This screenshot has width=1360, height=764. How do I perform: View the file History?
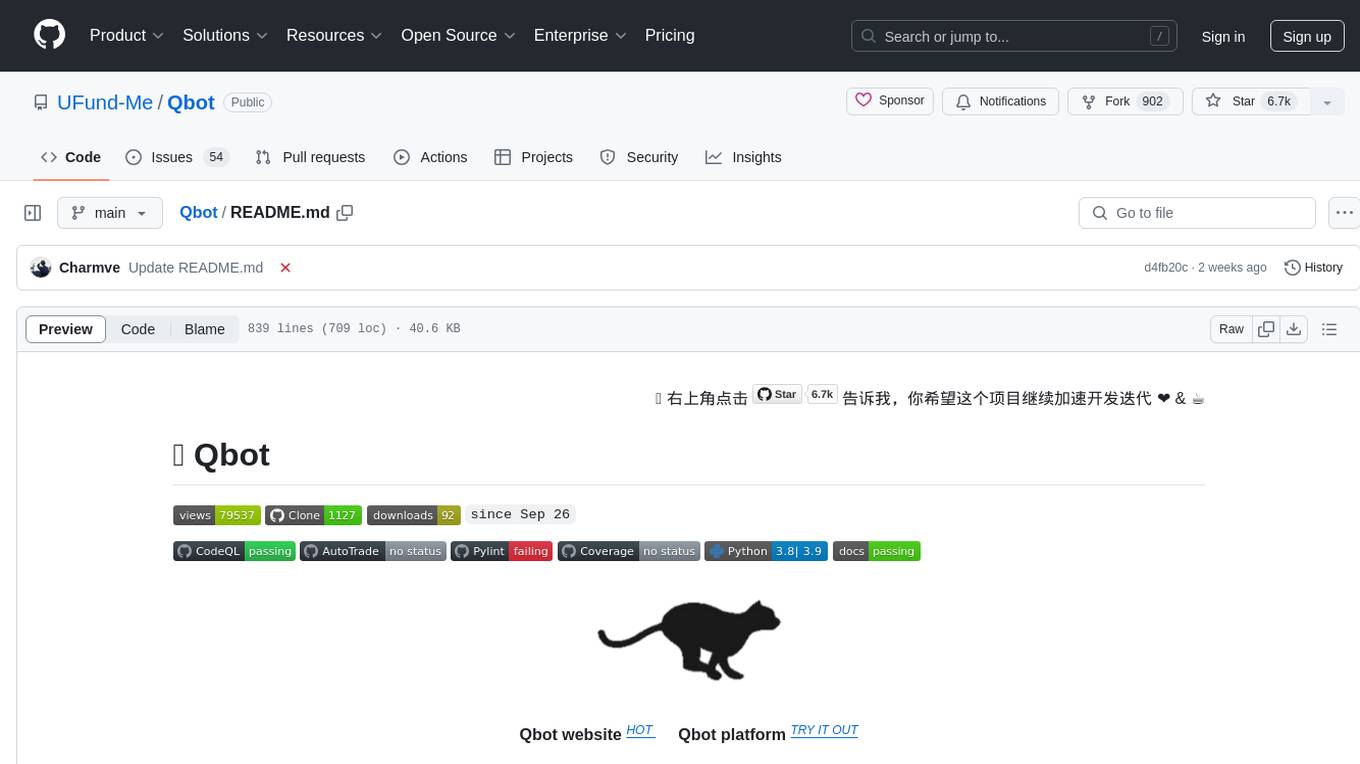point(1313,267)
